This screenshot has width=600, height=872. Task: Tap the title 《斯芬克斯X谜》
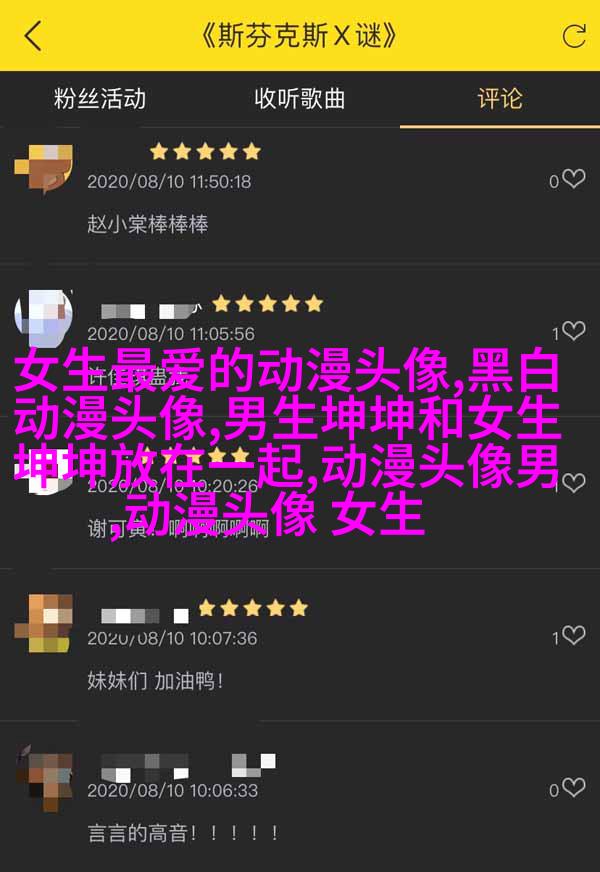299,36
